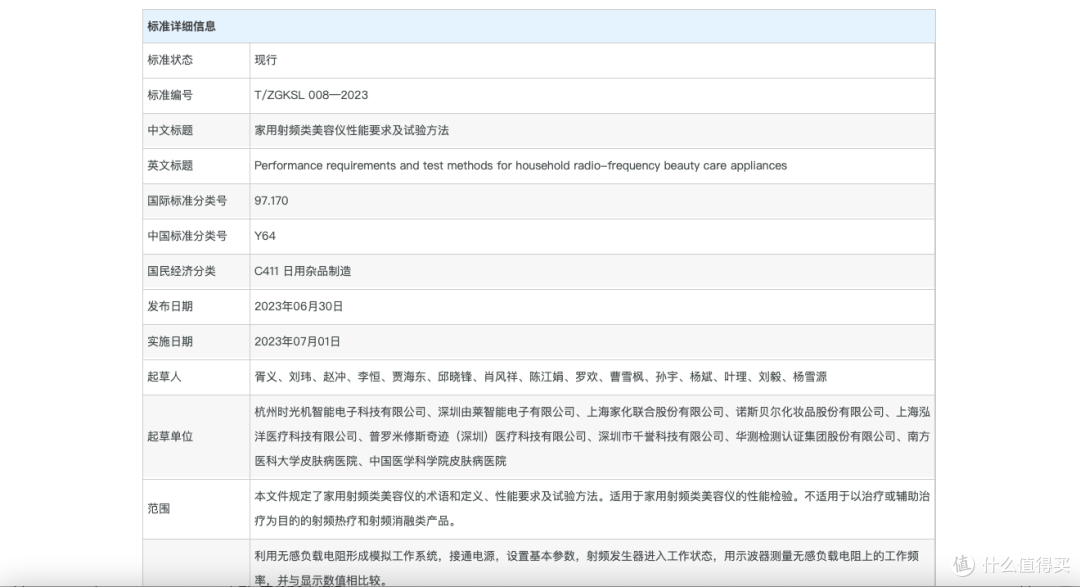1080x587 pixels.
Task: Click the text 杭州时光机智能电子科技有限公司
Action: (x=340, y=412)
